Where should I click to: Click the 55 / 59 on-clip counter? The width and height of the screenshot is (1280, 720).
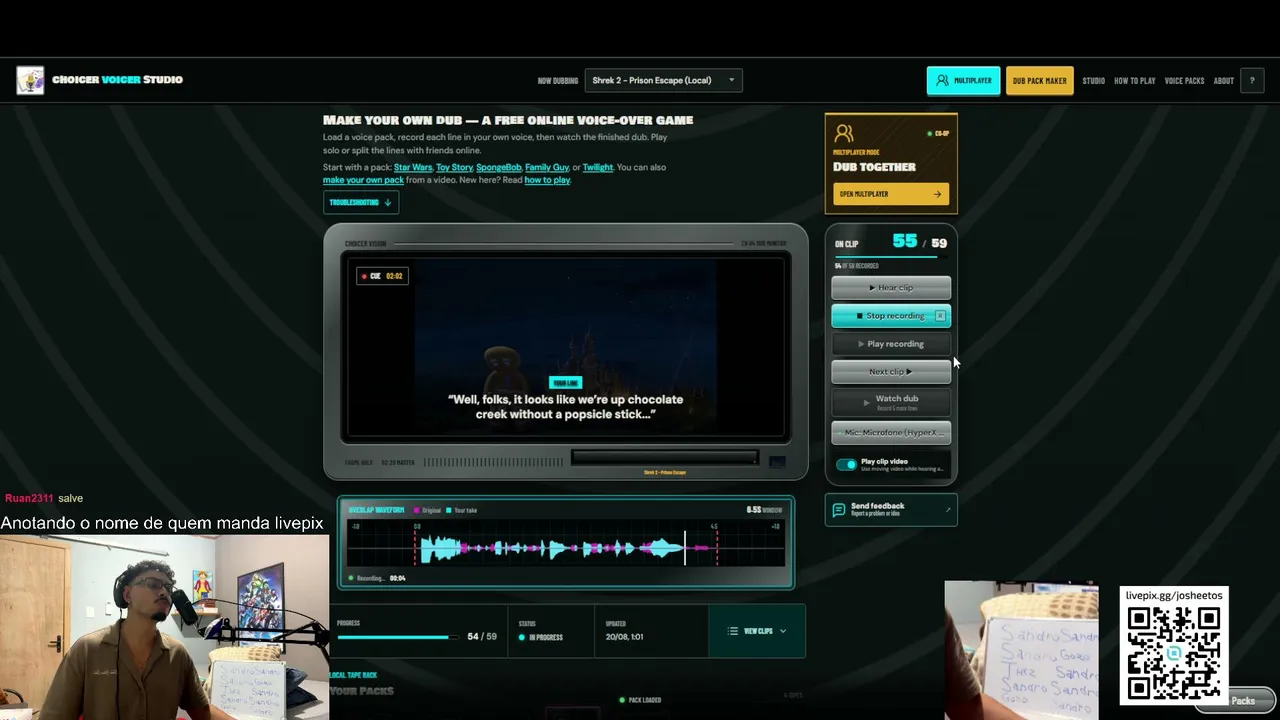click(x=919, y=242)
